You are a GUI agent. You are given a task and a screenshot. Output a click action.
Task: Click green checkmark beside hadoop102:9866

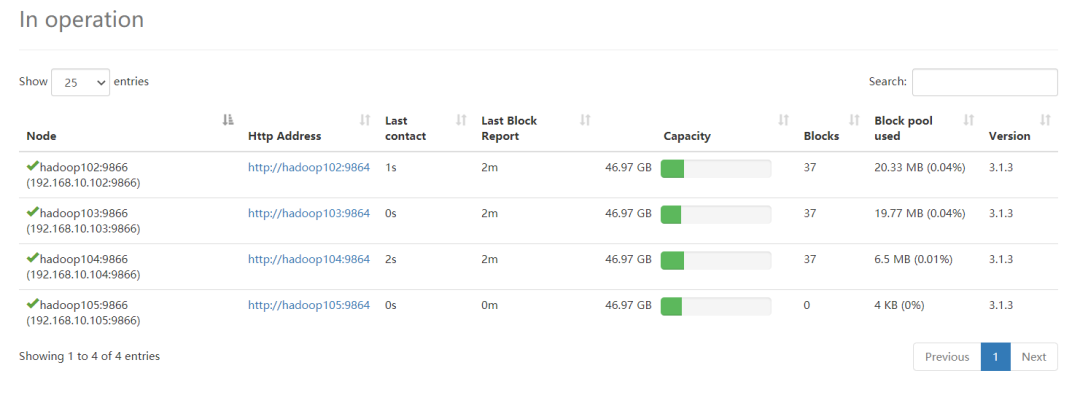point(32,166)
